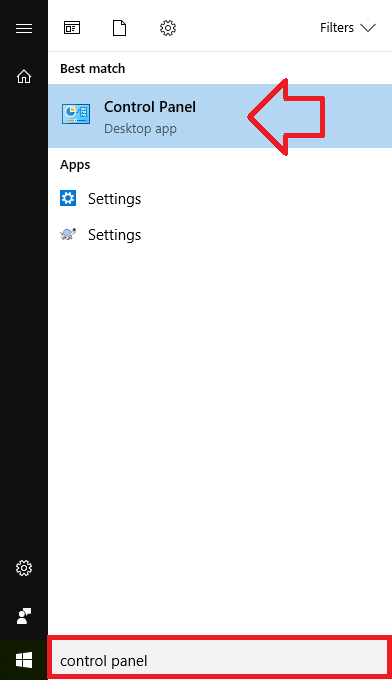Viewport: 392px width, 680px height.
Task: Filter results by Settings gear icon
Action: 168,28
